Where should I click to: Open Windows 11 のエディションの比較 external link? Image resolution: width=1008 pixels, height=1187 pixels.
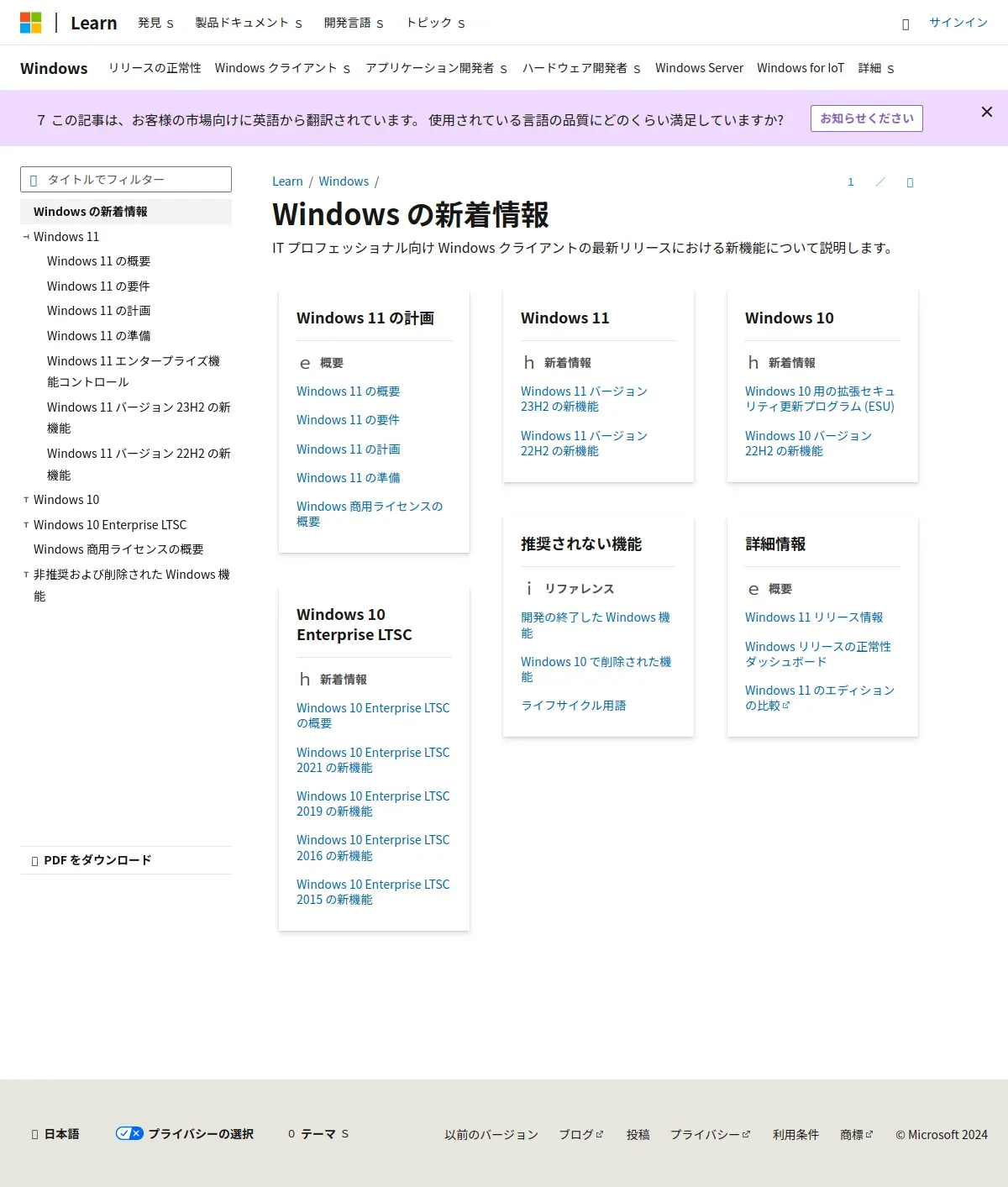[820, 698]
